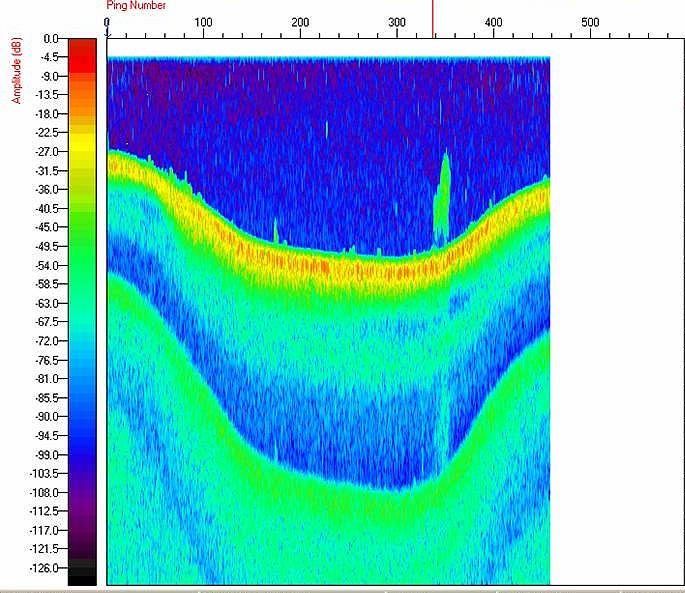Image resolution: width=685 pixels, height=593 pixels.
Task: Pick the yellow band near -27.0 dB
Action: tap(82, 151)
